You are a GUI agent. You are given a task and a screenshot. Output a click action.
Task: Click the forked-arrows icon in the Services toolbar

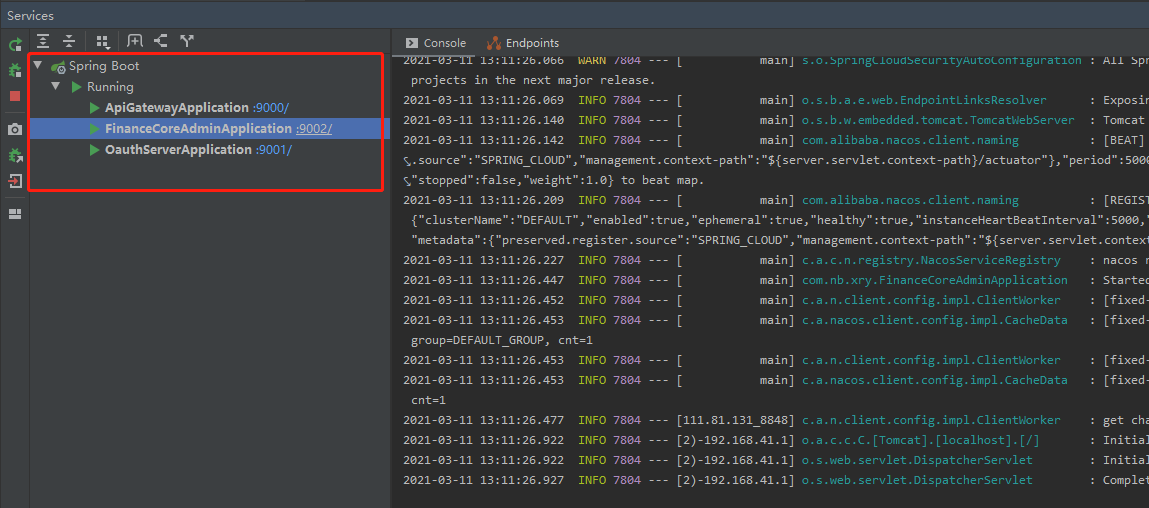187,41
